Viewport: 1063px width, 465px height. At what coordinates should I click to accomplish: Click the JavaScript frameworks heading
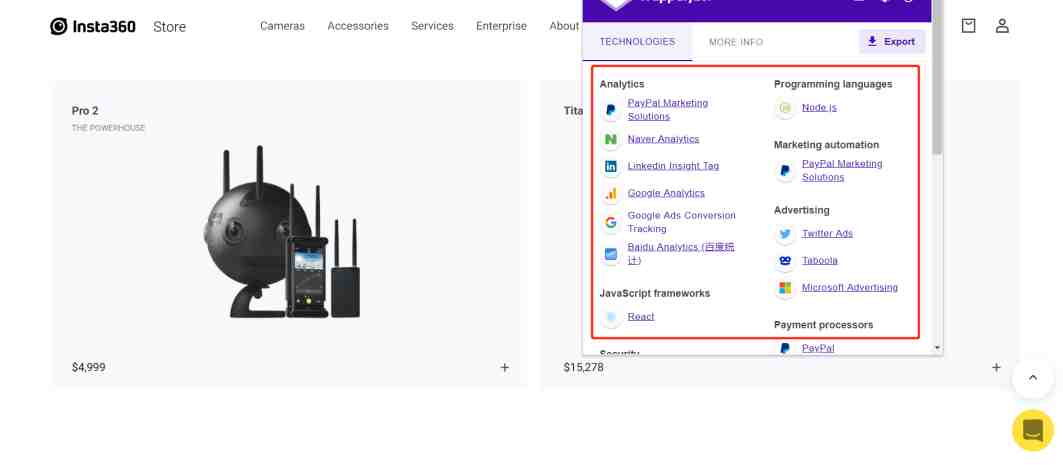tap(655, 294)
